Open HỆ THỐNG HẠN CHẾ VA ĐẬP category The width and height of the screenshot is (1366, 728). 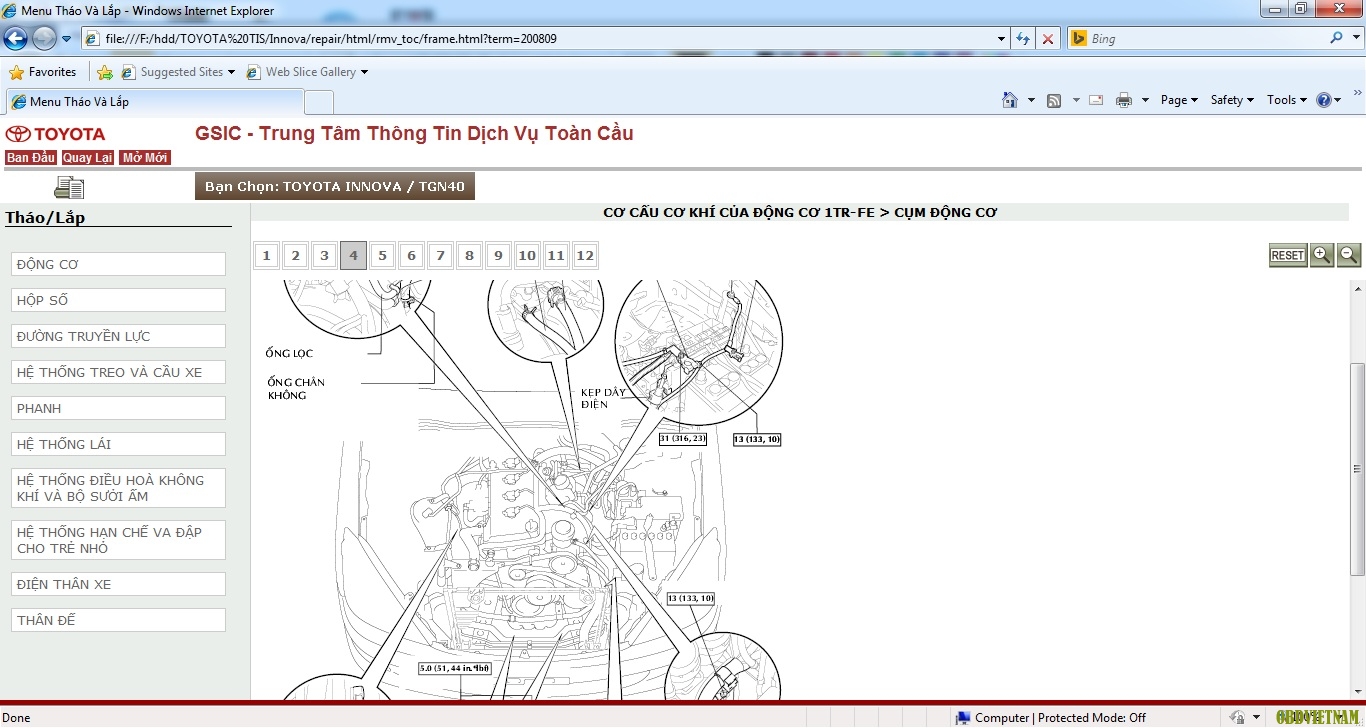[118, 540]
